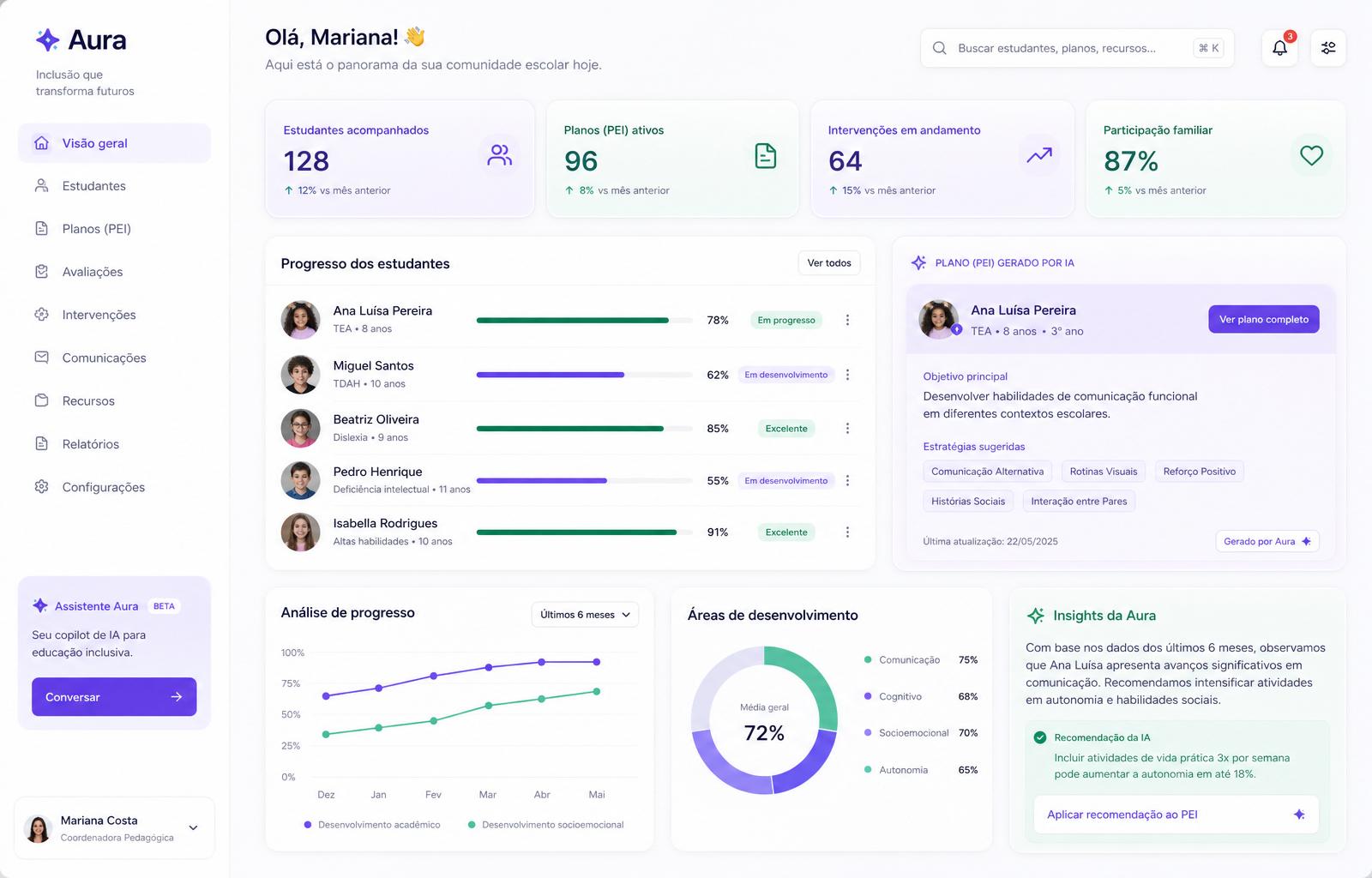
Task: Click the Relatórios report icon
Action: (41, 443)
